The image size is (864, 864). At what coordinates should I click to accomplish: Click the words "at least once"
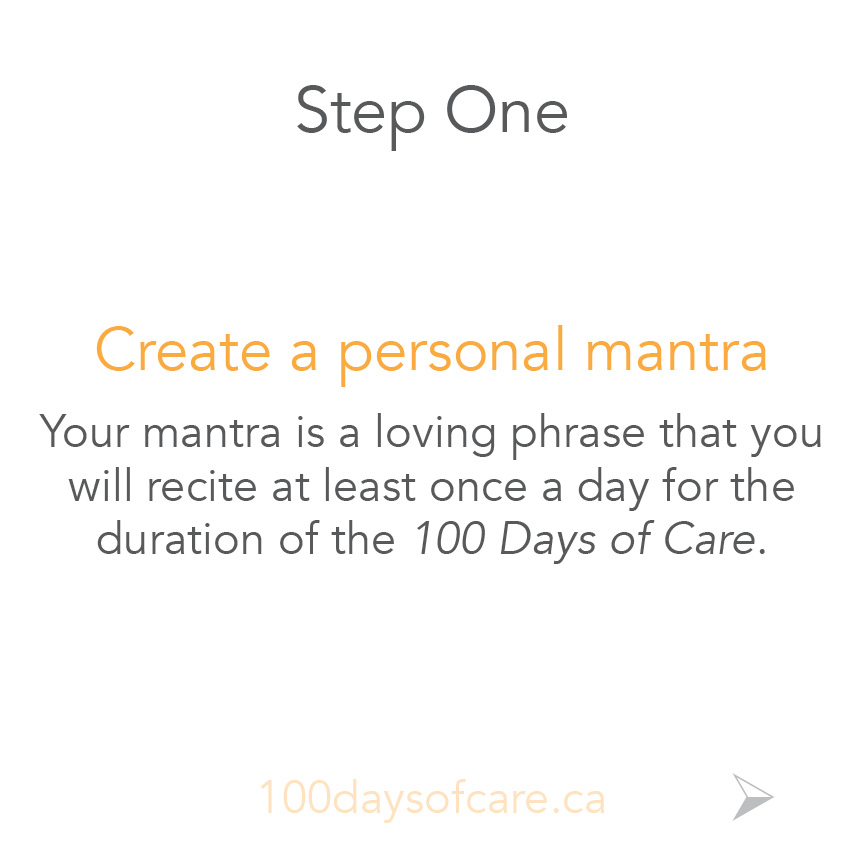(x=399, y=485)
